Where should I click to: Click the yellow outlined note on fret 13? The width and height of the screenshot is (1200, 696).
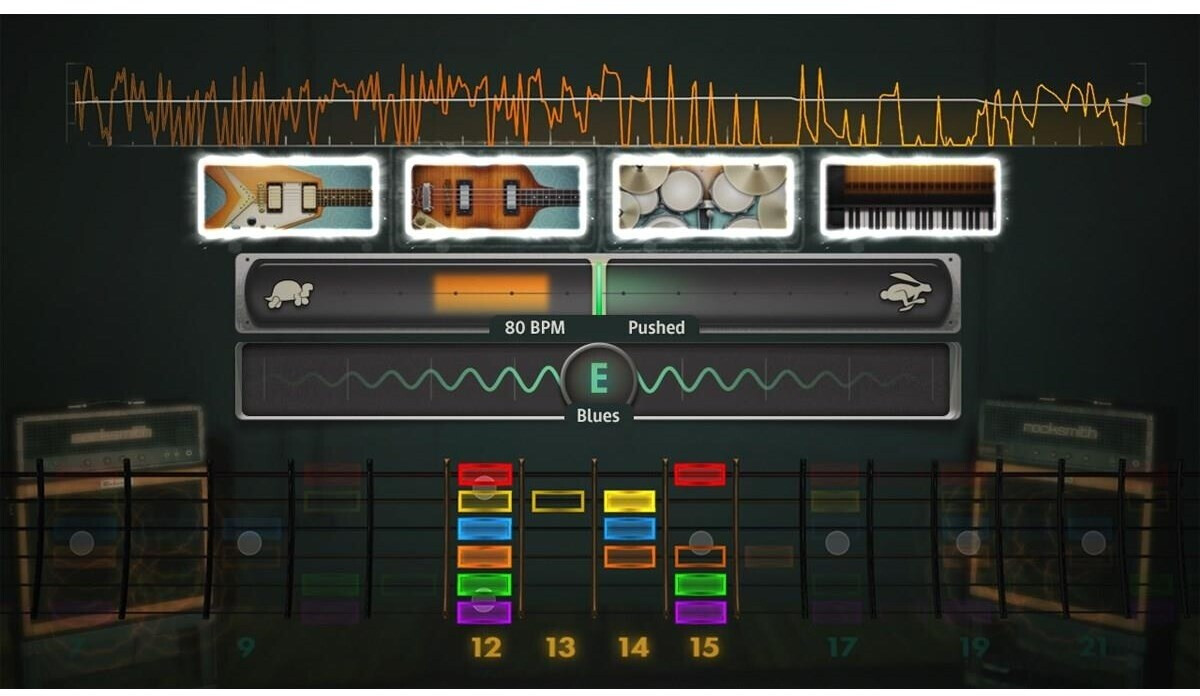click(x=557, y=501)
